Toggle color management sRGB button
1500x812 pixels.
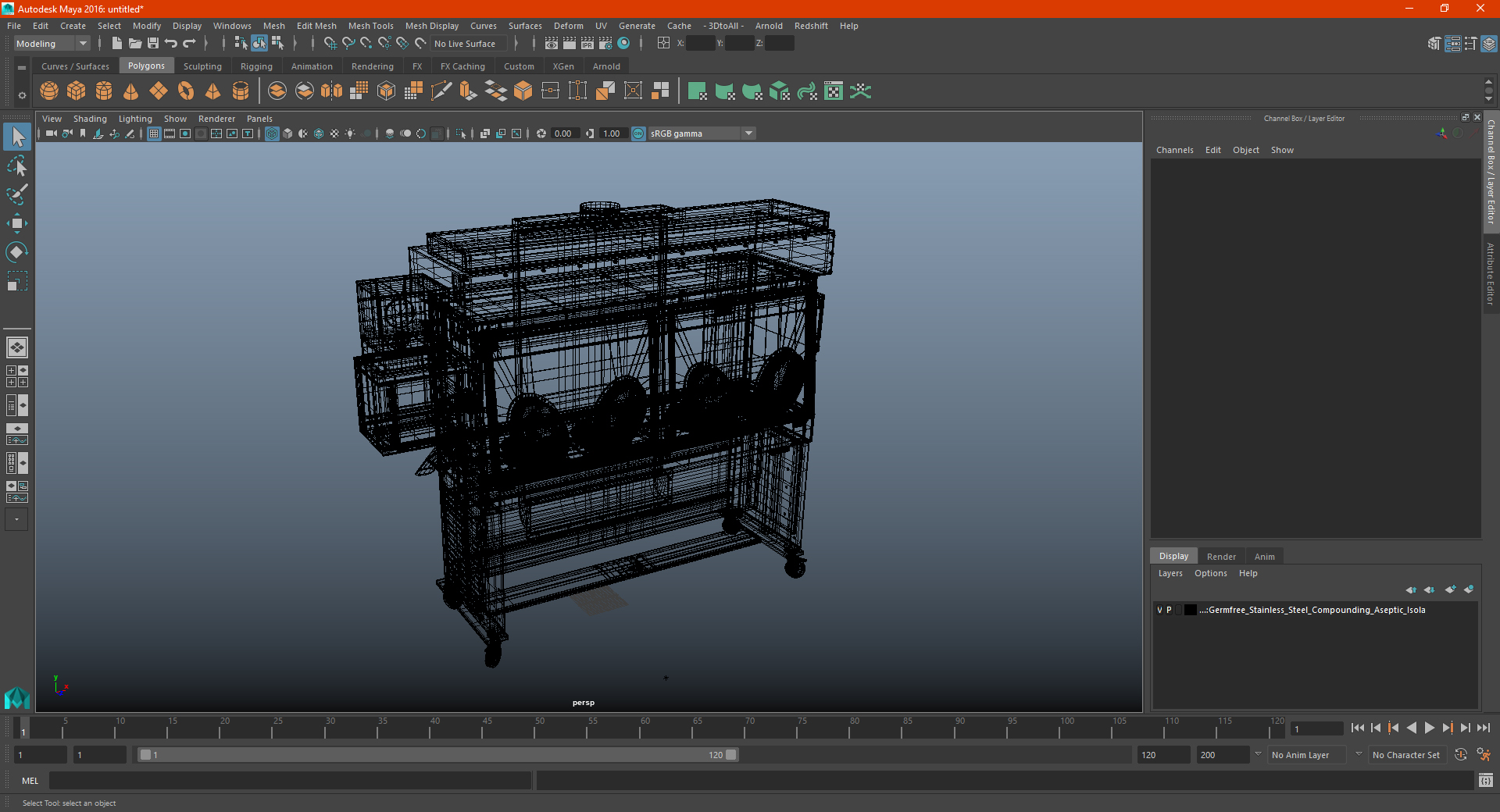pyautogui.click(x=638, y=134)
